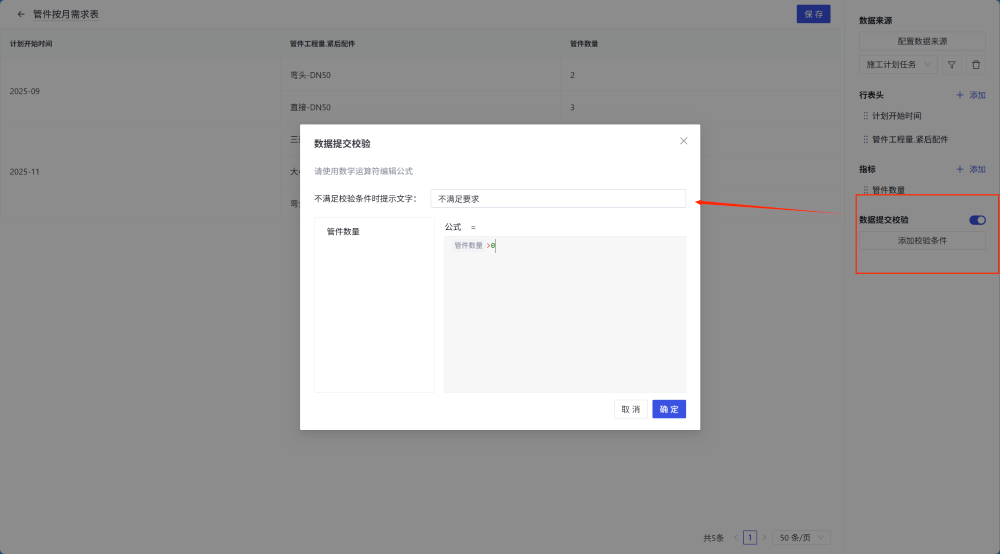Open the 50 条/页 page size dropdown
This screenshot has height=554, width=1000.
tap(801, 538)
